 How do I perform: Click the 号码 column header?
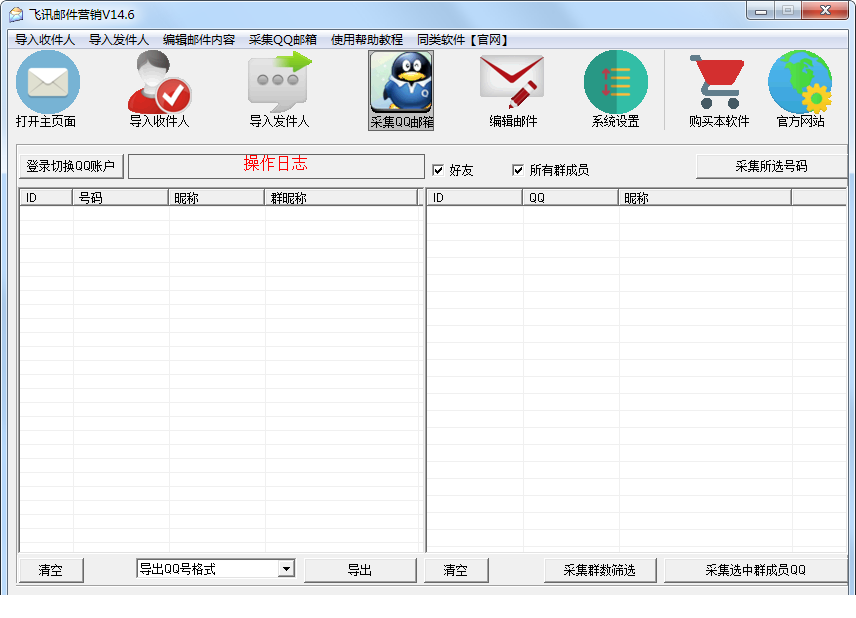pyautogui.click(x=120, y=198)
